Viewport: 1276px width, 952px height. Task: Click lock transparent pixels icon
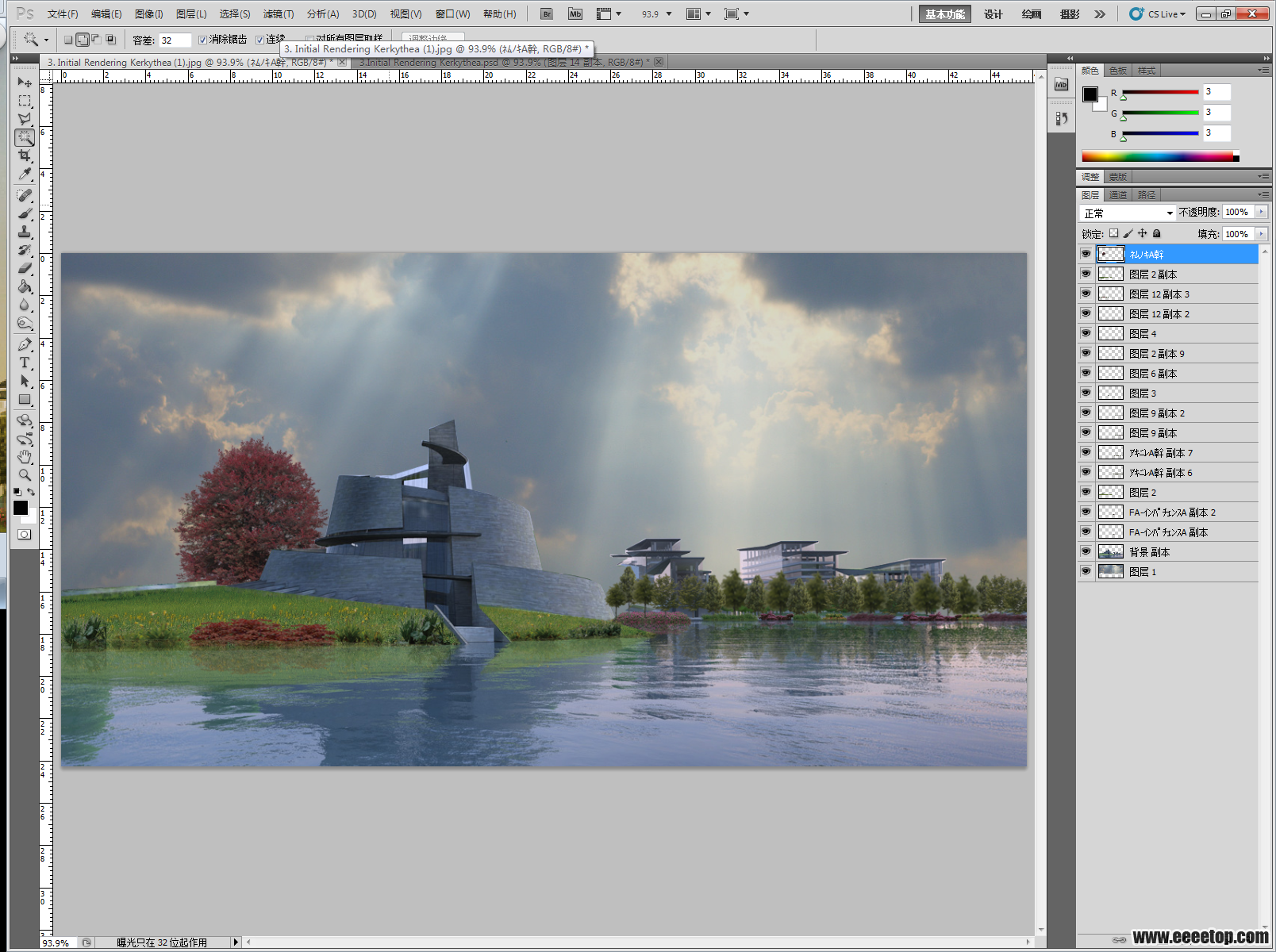click(x=1113, y=233)
